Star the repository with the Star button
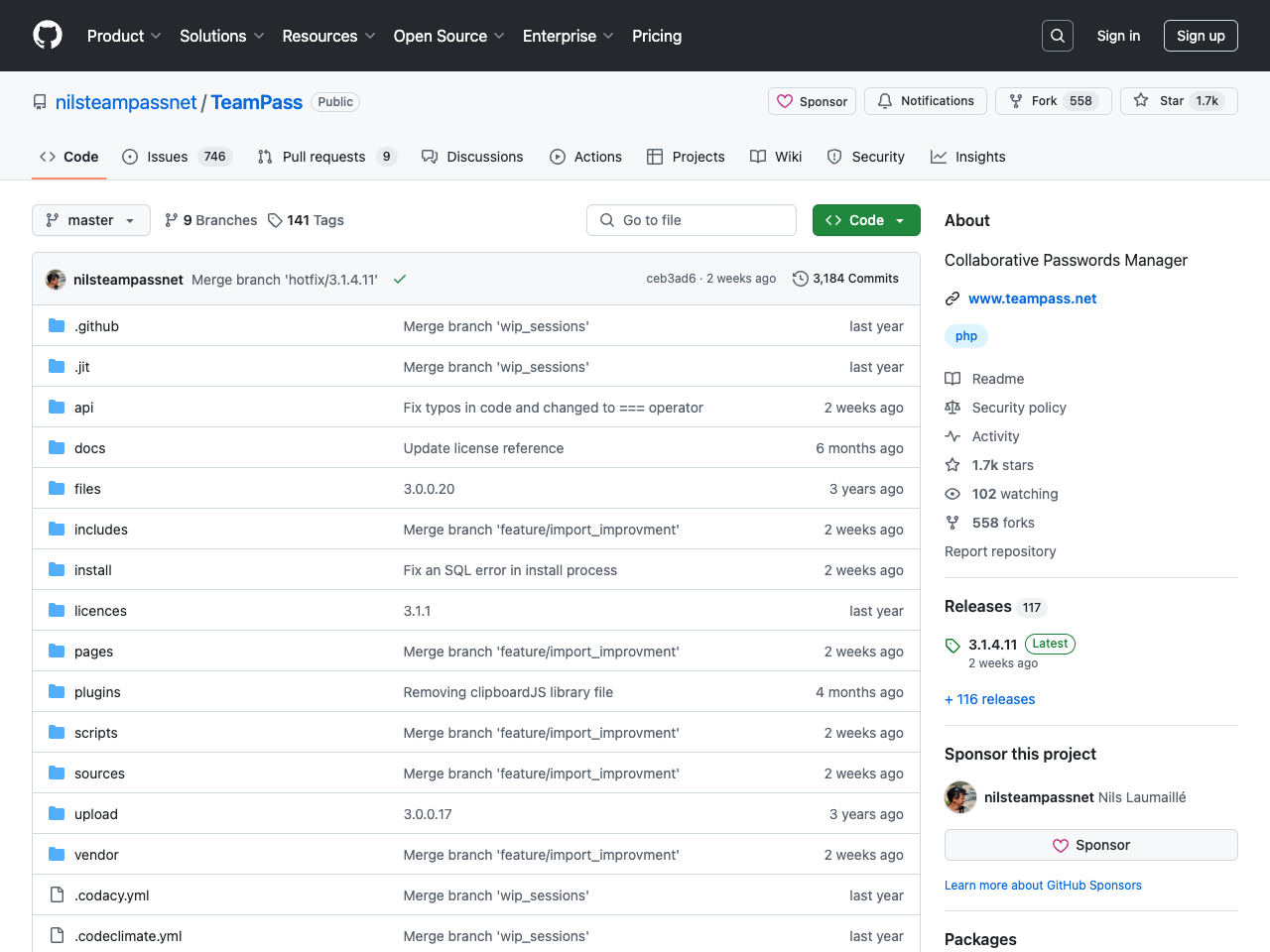Viewport: 1270px width, 952px height. click(1179, 101)
